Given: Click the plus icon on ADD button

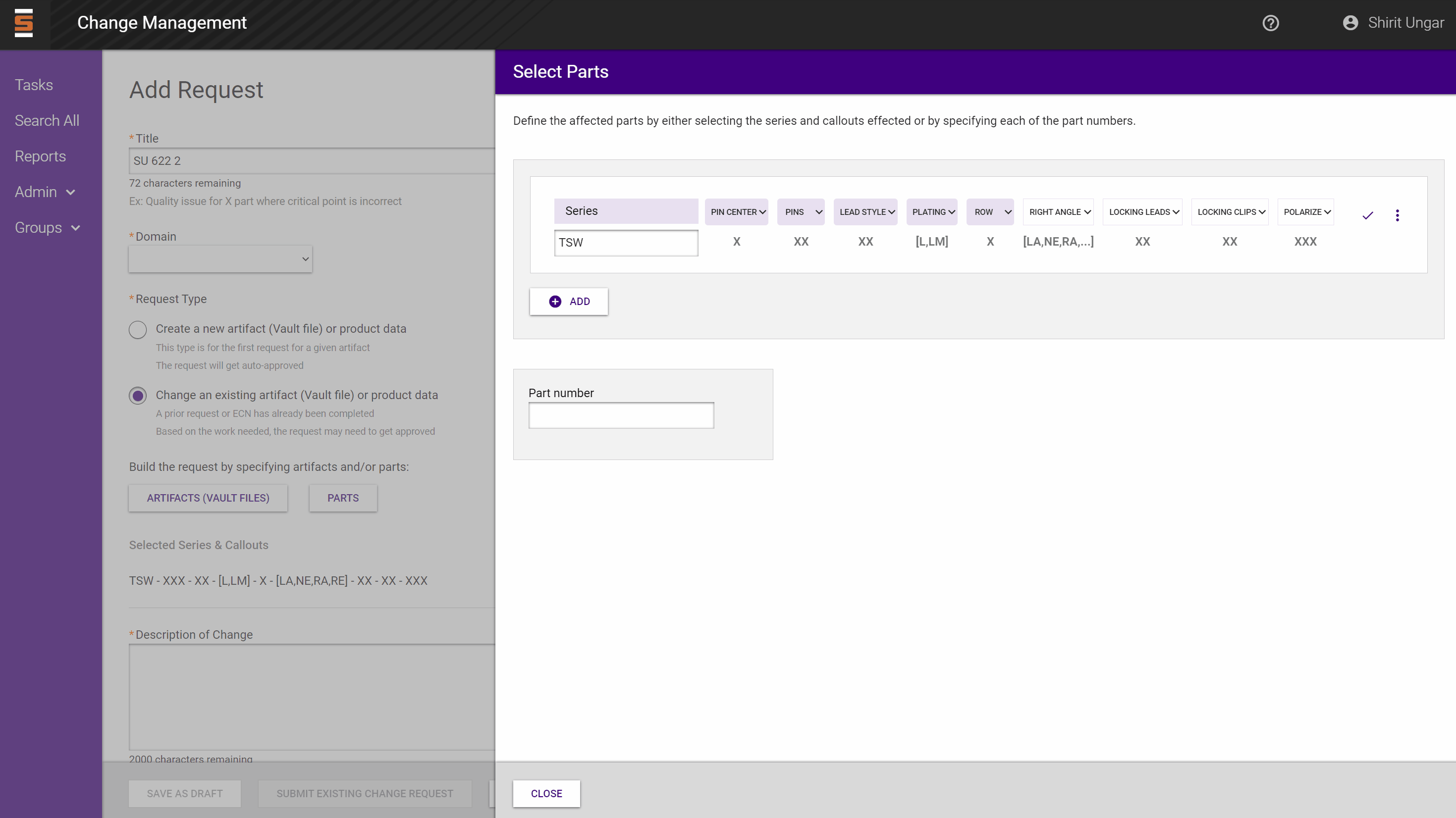Looking at the screenshot, I should click(x=555, y=302).
